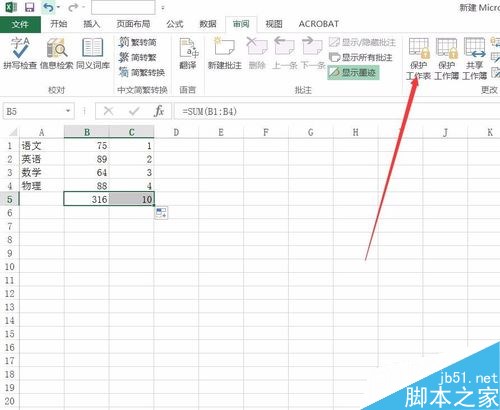This screenshot has width=500, height=410.
Task: Select the 审阅 (Review) tab
Action: [241, 24]
